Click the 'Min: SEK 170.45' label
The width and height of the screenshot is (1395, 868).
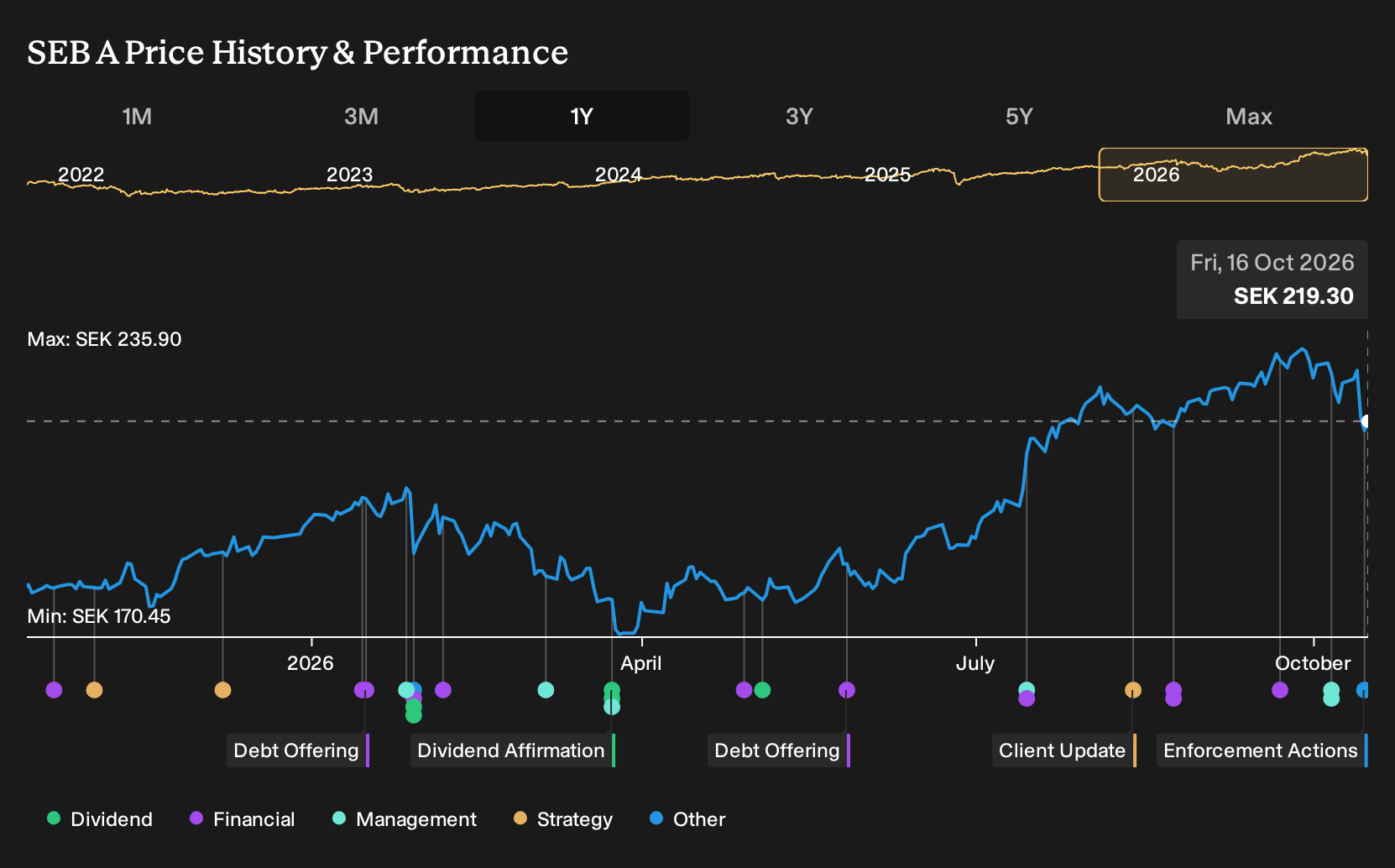(x=99, y=616)
